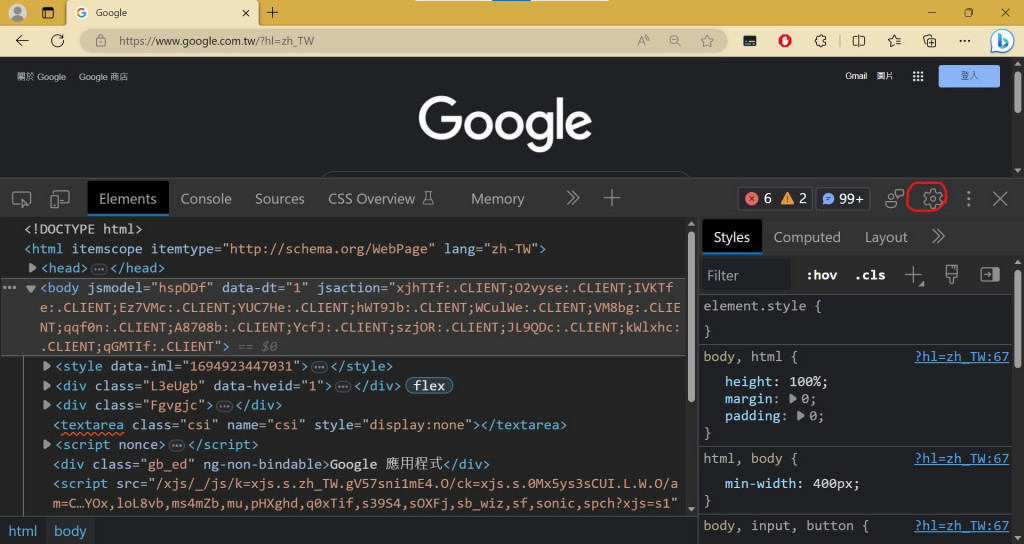Reload the Google page
This screenshot has height=544, width=1024.
point(57,40)
